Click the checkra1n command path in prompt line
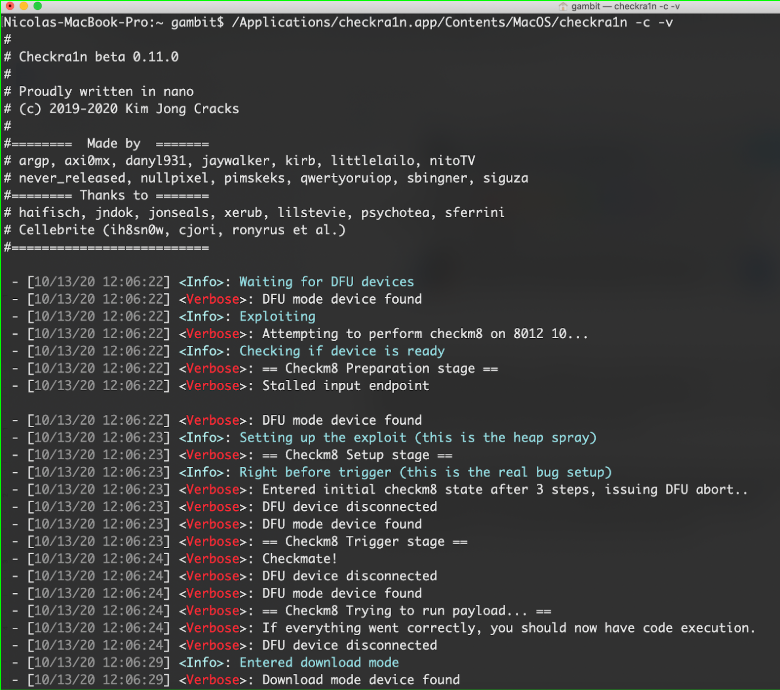Image resolution: width=780 pixels, height=690 pixels. (x=452, y=22)
